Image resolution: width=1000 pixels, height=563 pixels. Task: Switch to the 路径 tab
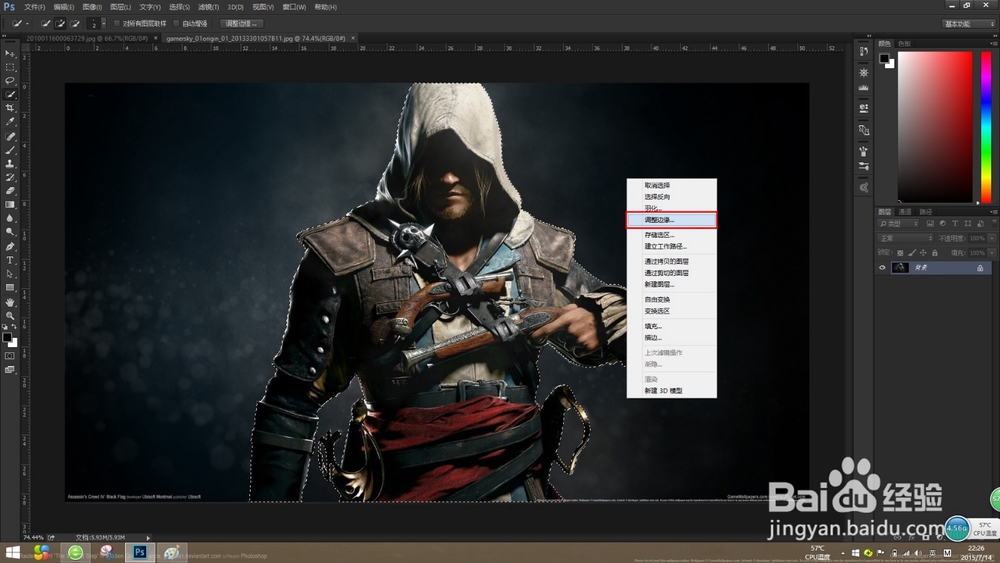coord(926,212)
